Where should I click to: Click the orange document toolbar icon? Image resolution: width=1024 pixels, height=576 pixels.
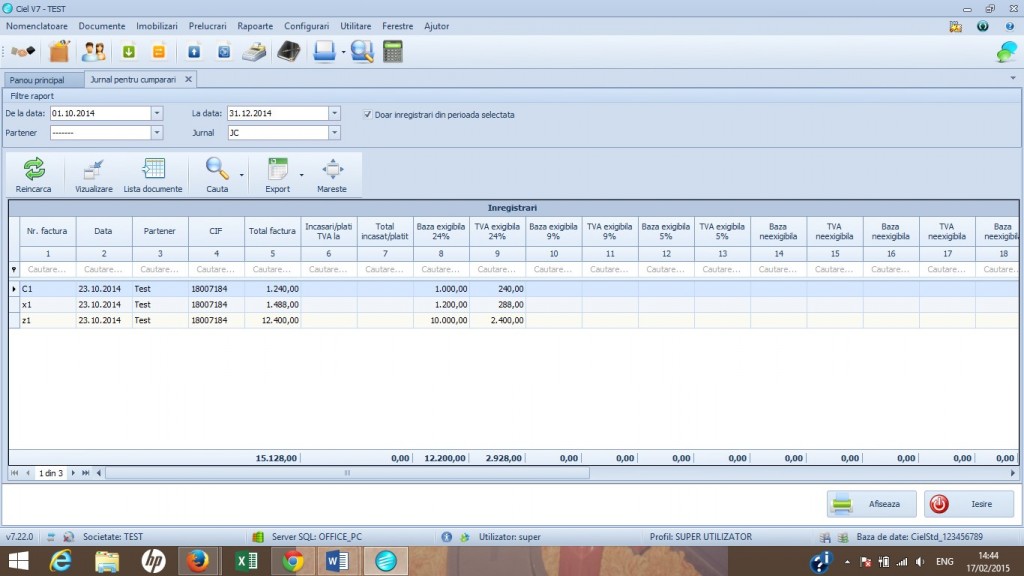pyautogui.click(x=159, y=52)
